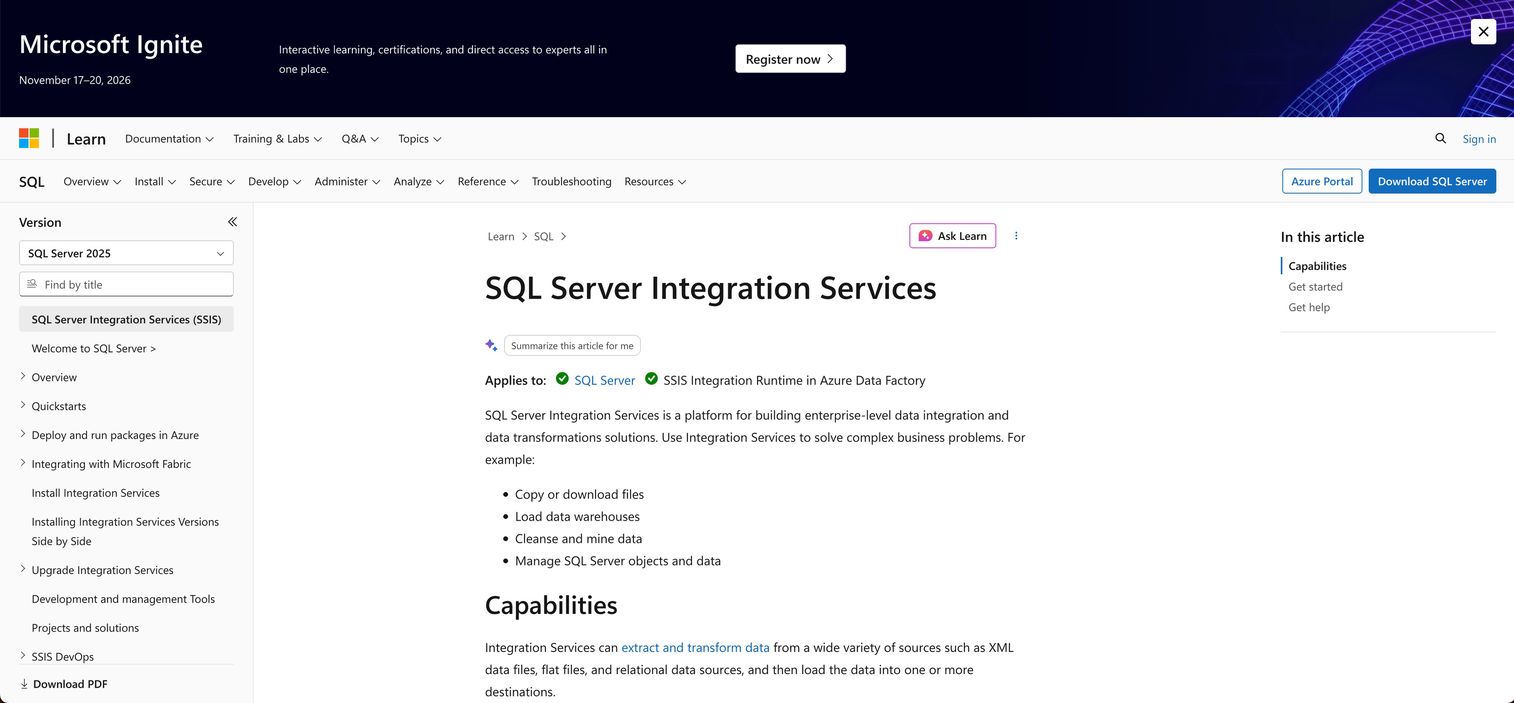Open the Topics menu

pos(419,139)
